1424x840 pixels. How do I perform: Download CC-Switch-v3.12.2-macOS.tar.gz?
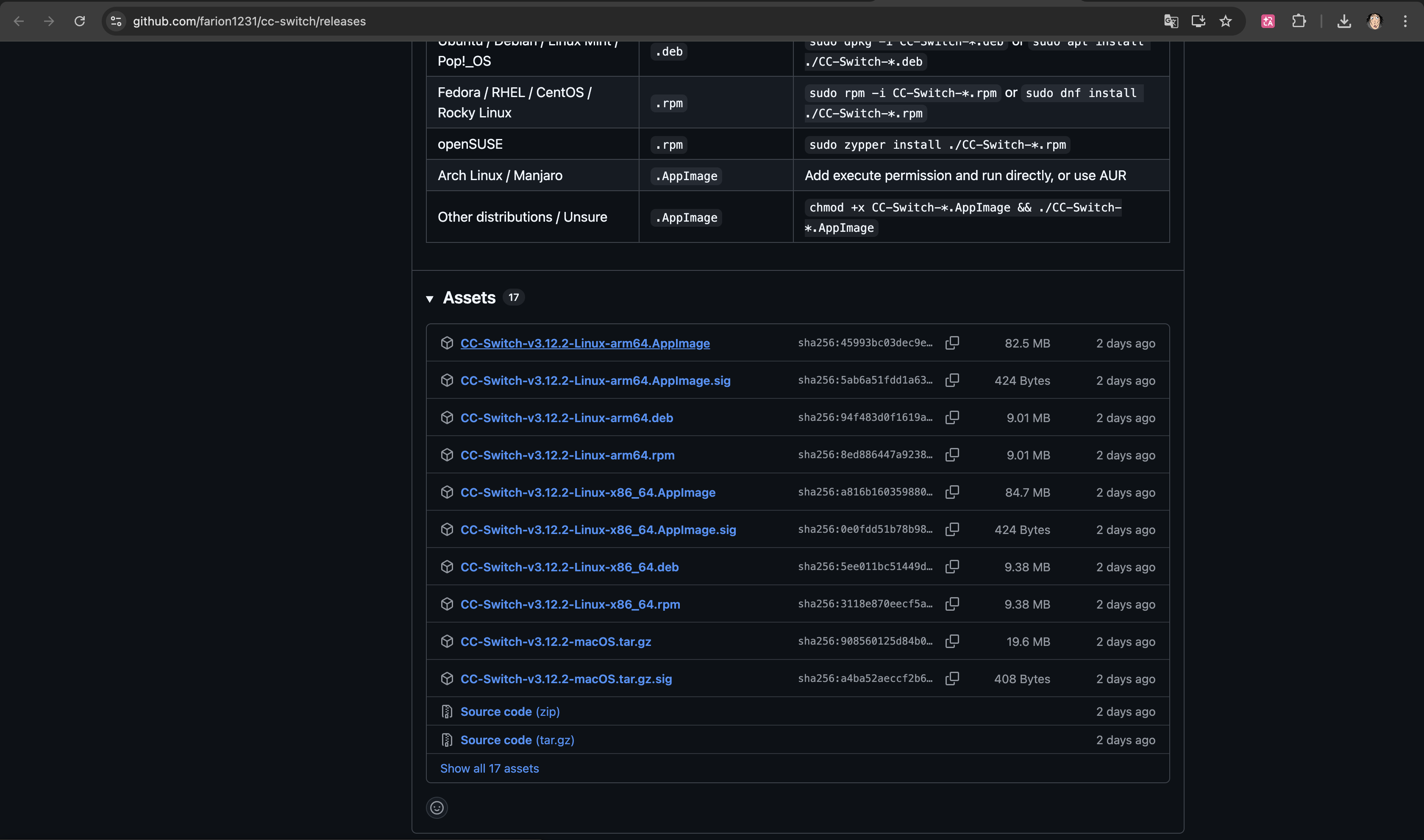(555, 641)
